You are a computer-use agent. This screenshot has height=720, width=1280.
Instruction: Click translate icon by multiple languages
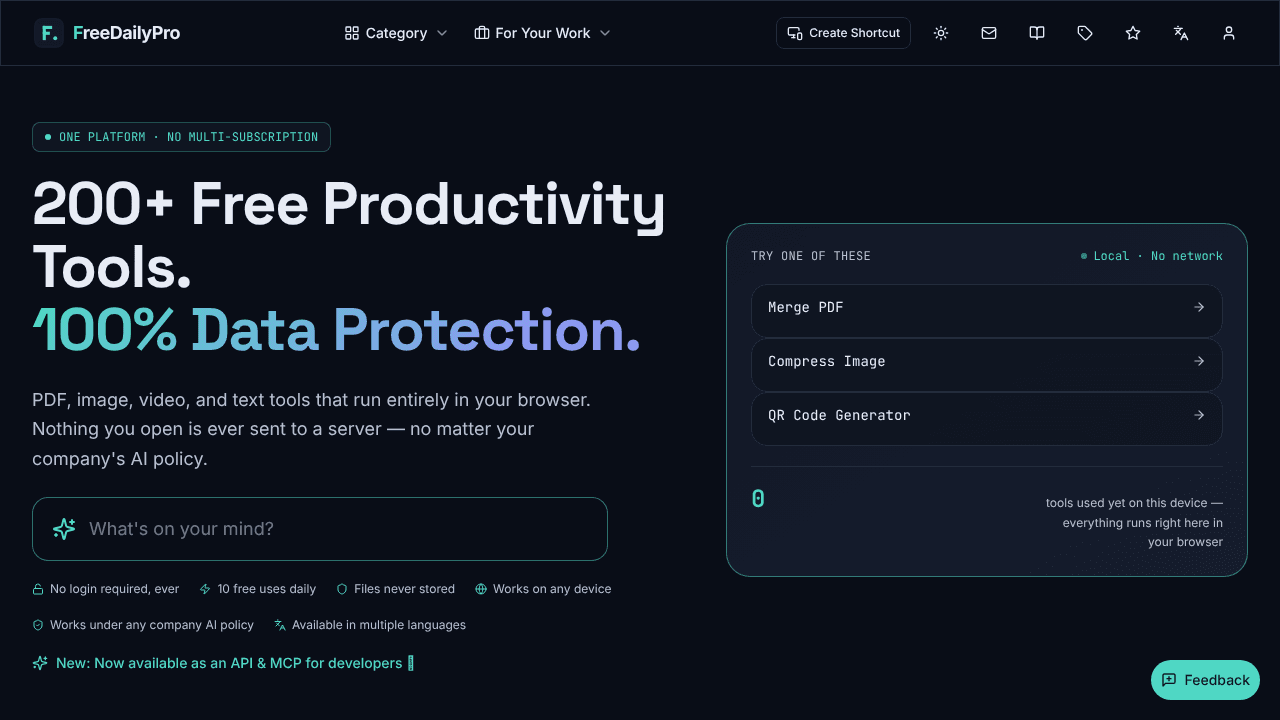(280, 625)
